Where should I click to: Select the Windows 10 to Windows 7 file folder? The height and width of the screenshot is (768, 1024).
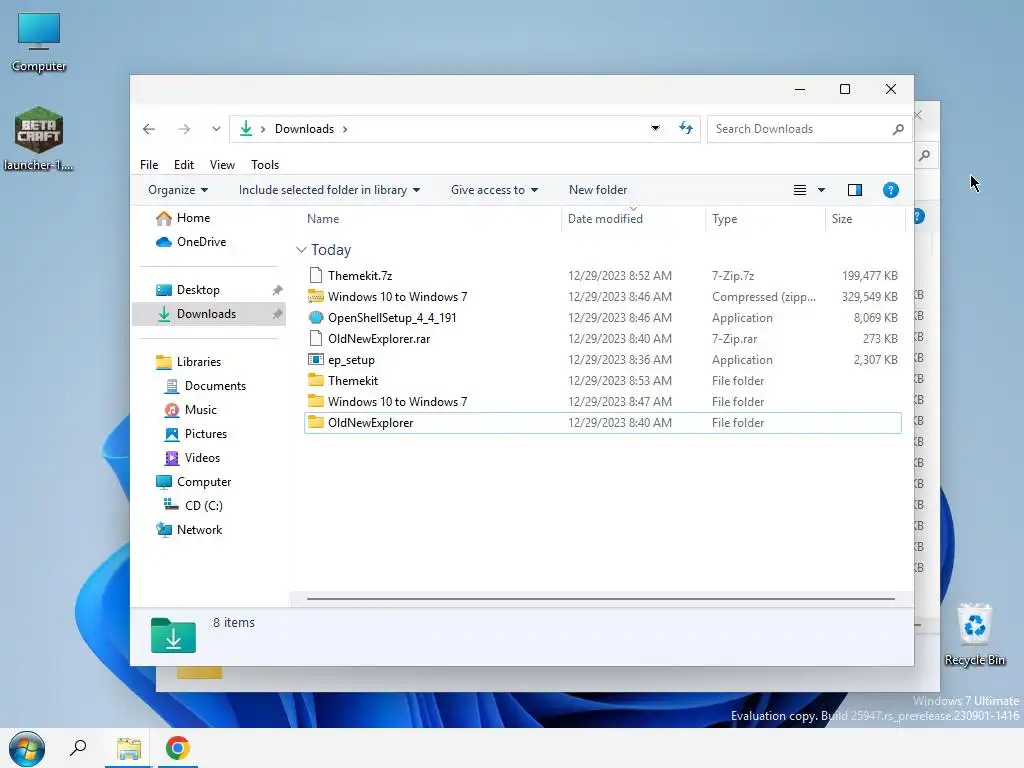[x=603, y=402]
